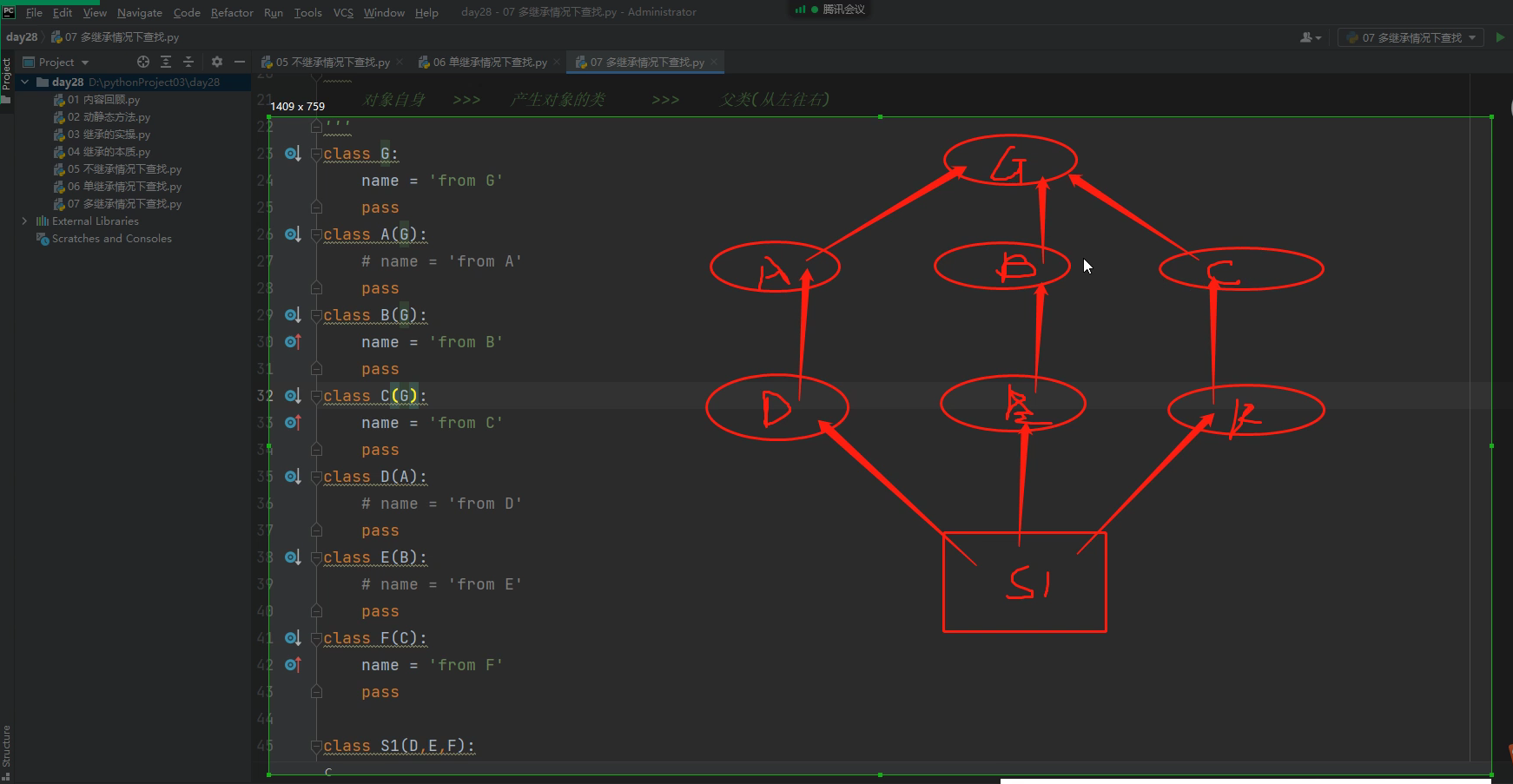Click overridden marker beside class D(A)
The height and width of the screenshot is (784, 1513).
click(293, 477)
